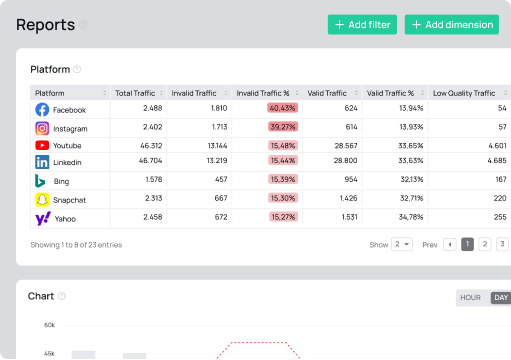Viewport: 511px width, 360px height.
Task: Click the Linkedin platform name
Action: pyautogui.click(x=67, y=162)
